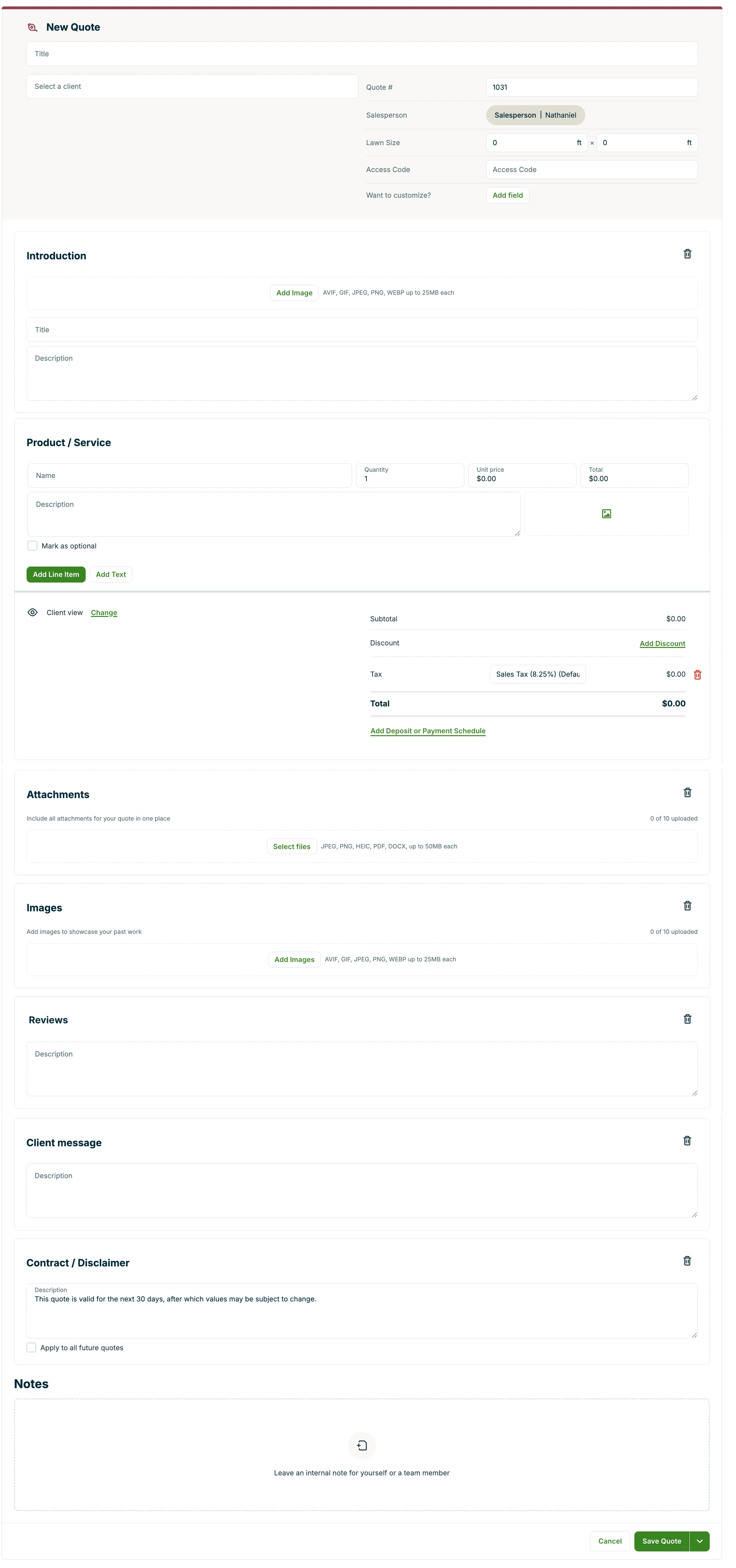
Task: Open the Sales Tax (8.25%) dropdown
Action: [x=538, y=675]
